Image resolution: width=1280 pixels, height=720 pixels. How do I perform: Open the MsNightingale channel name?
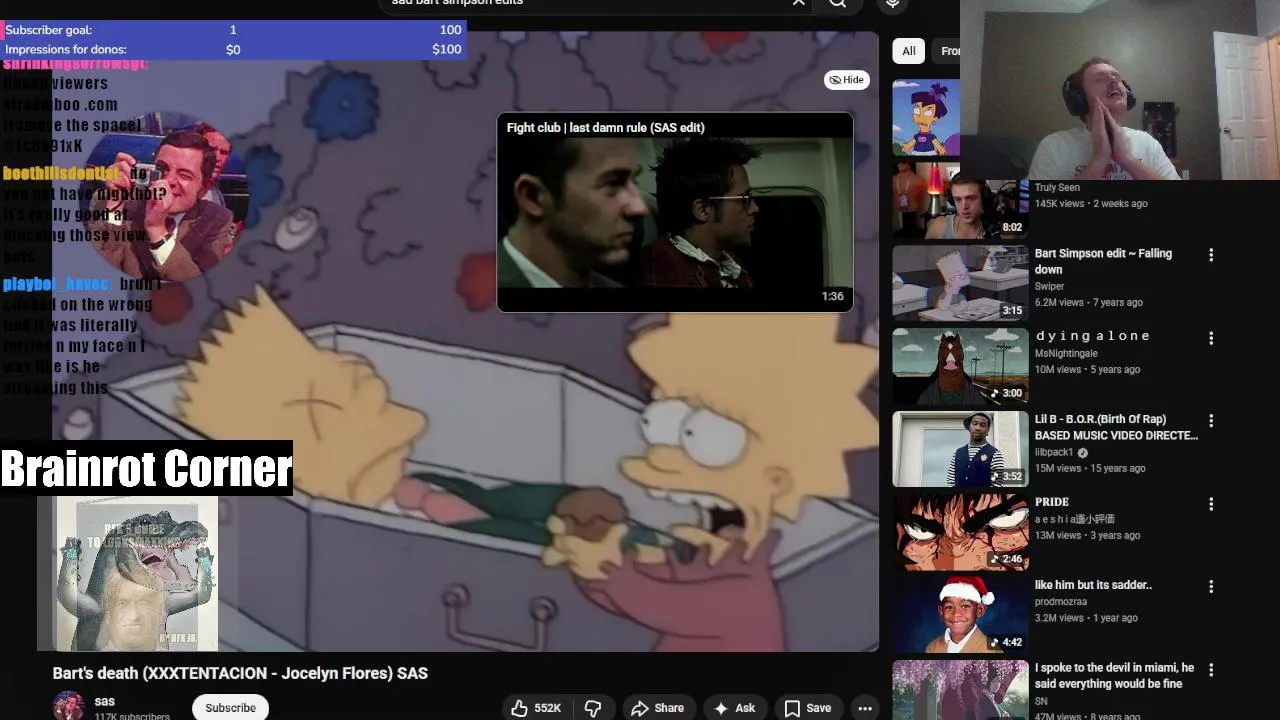click(x=1066, y=353)
